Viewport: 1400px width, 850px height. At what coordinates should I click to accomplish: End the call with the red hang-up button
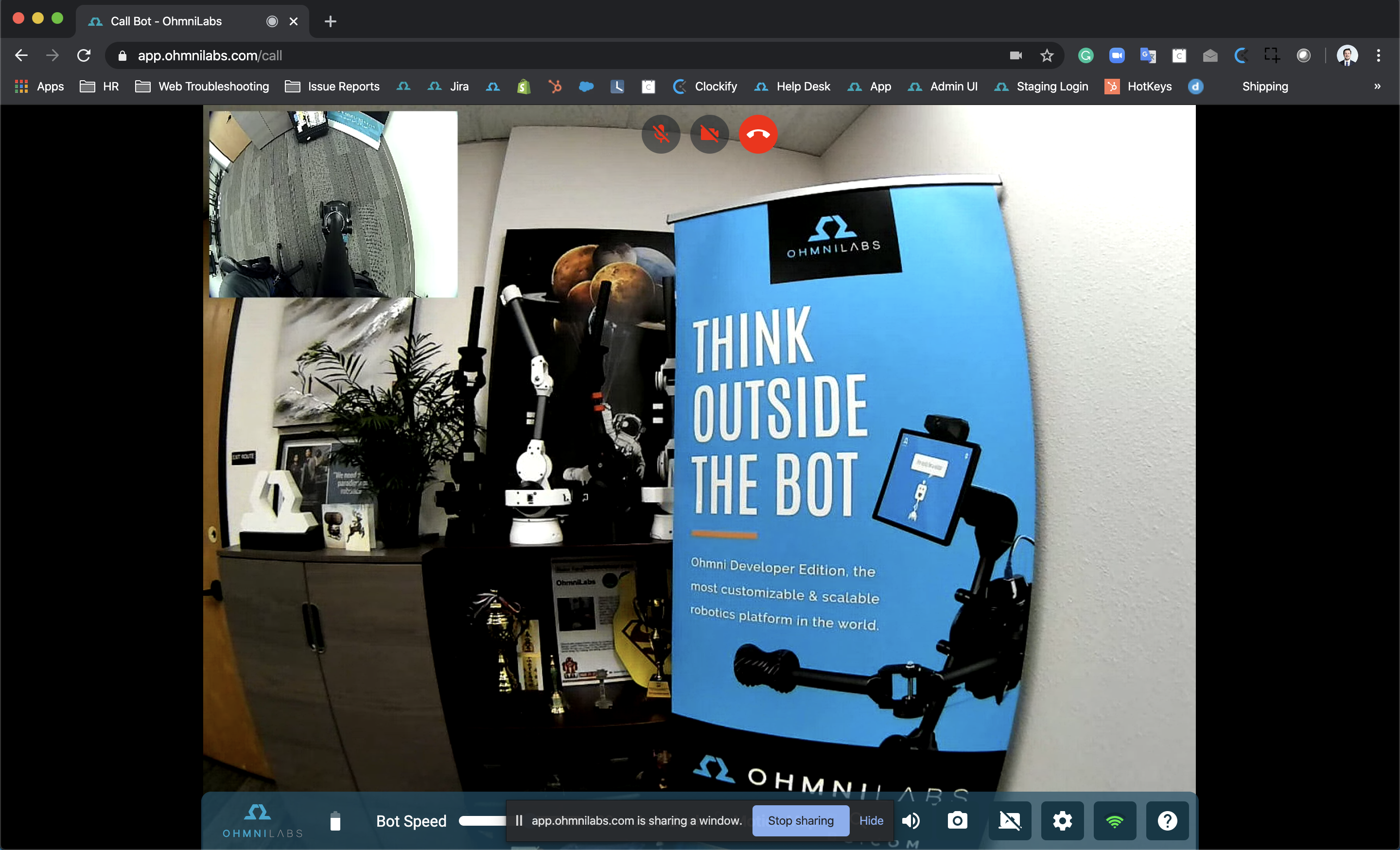[x=758, y=134]
